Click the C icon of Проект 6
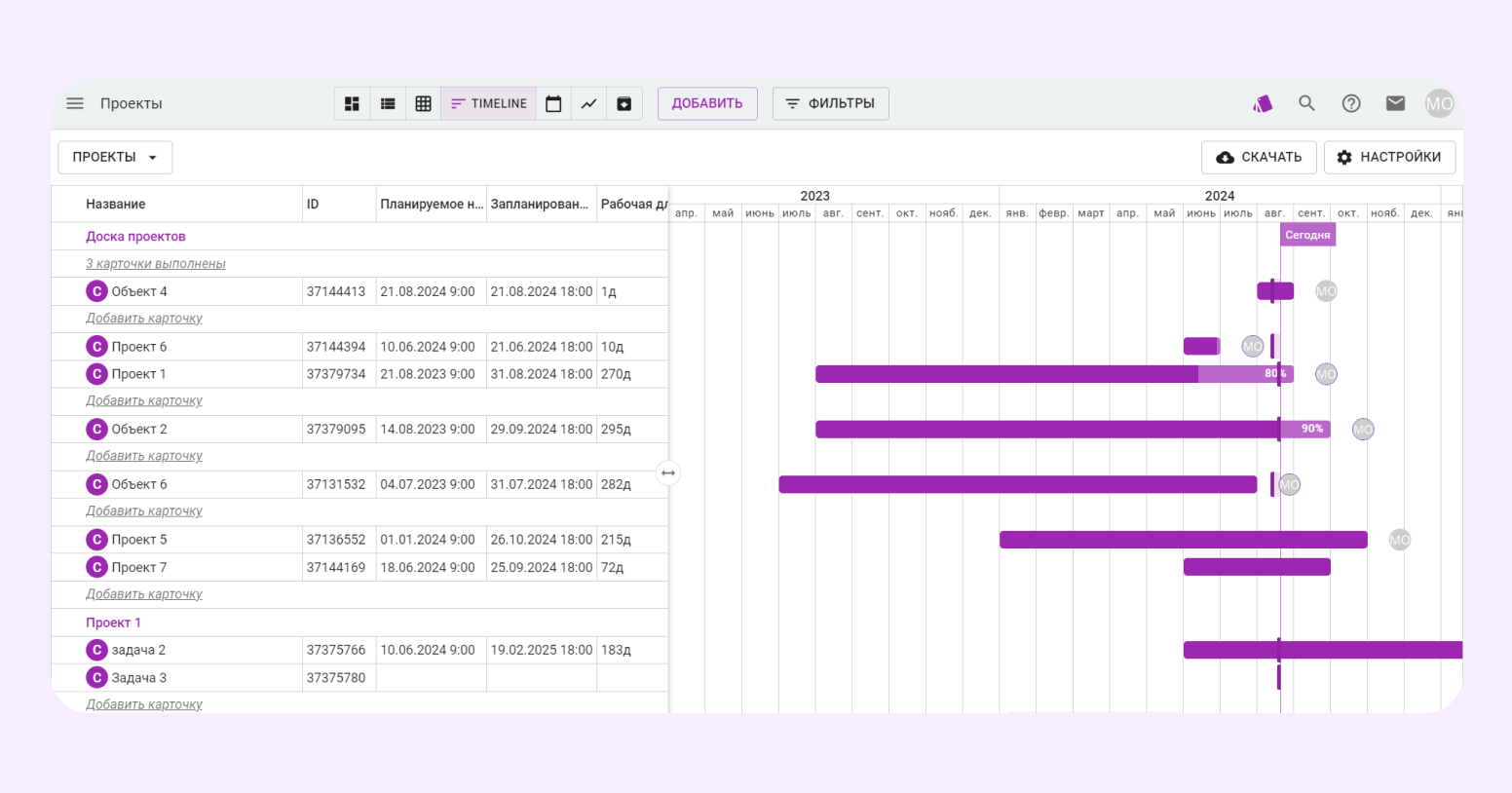1512x793 pixels. (x=96, y=346)
